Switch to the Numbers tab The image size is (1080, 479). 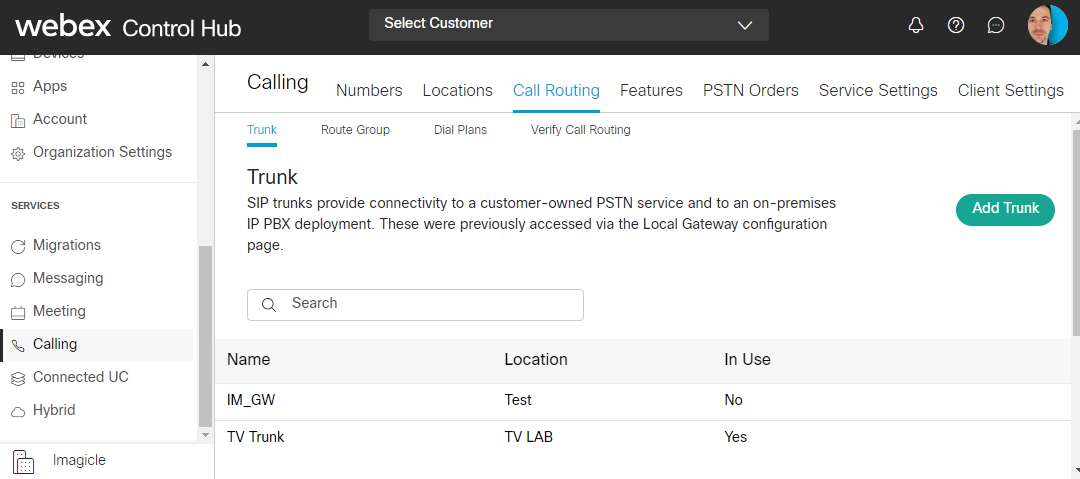point(369,91)
